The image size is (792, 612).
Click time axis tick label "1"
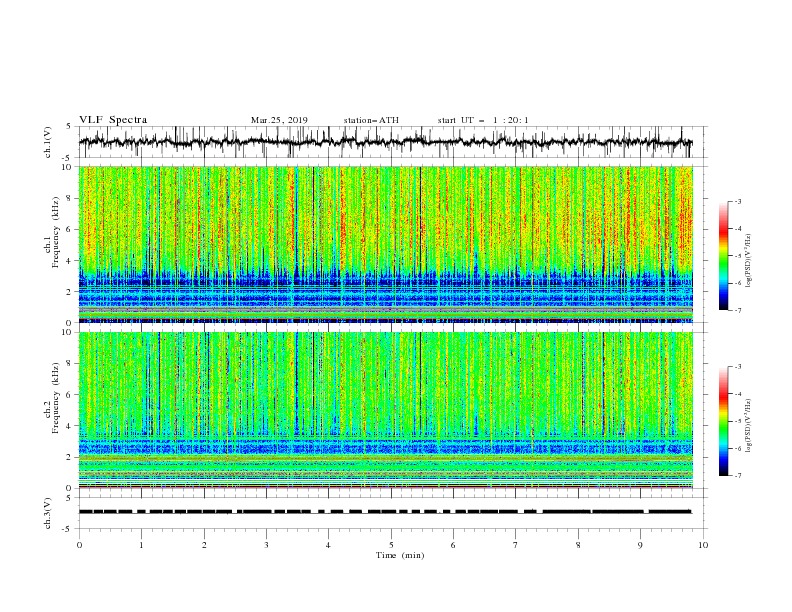[x=142, y=545]
